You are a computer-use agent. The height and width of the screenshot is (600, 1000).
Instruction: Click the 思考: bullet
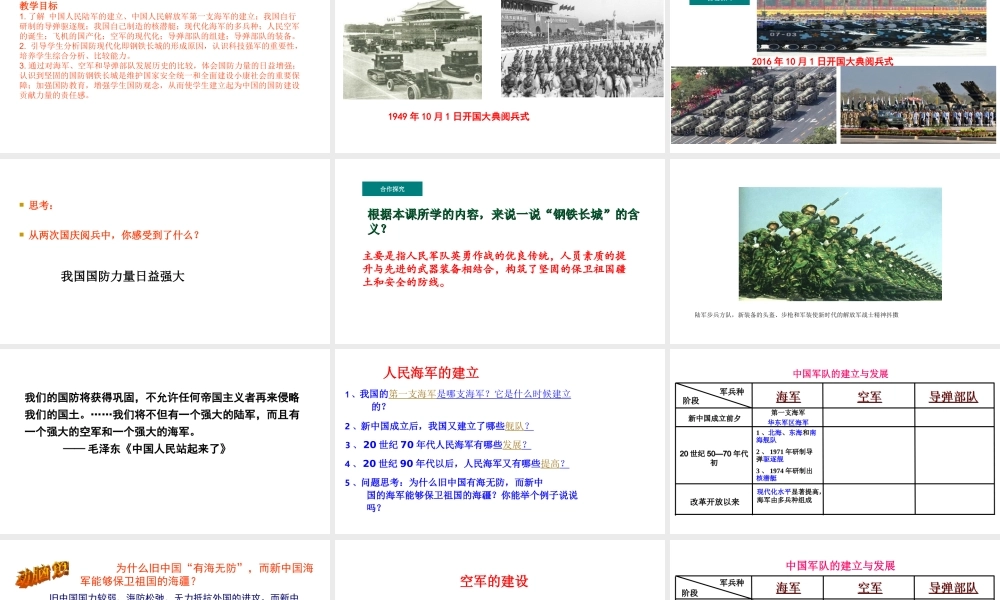click(x=36, y=205)
